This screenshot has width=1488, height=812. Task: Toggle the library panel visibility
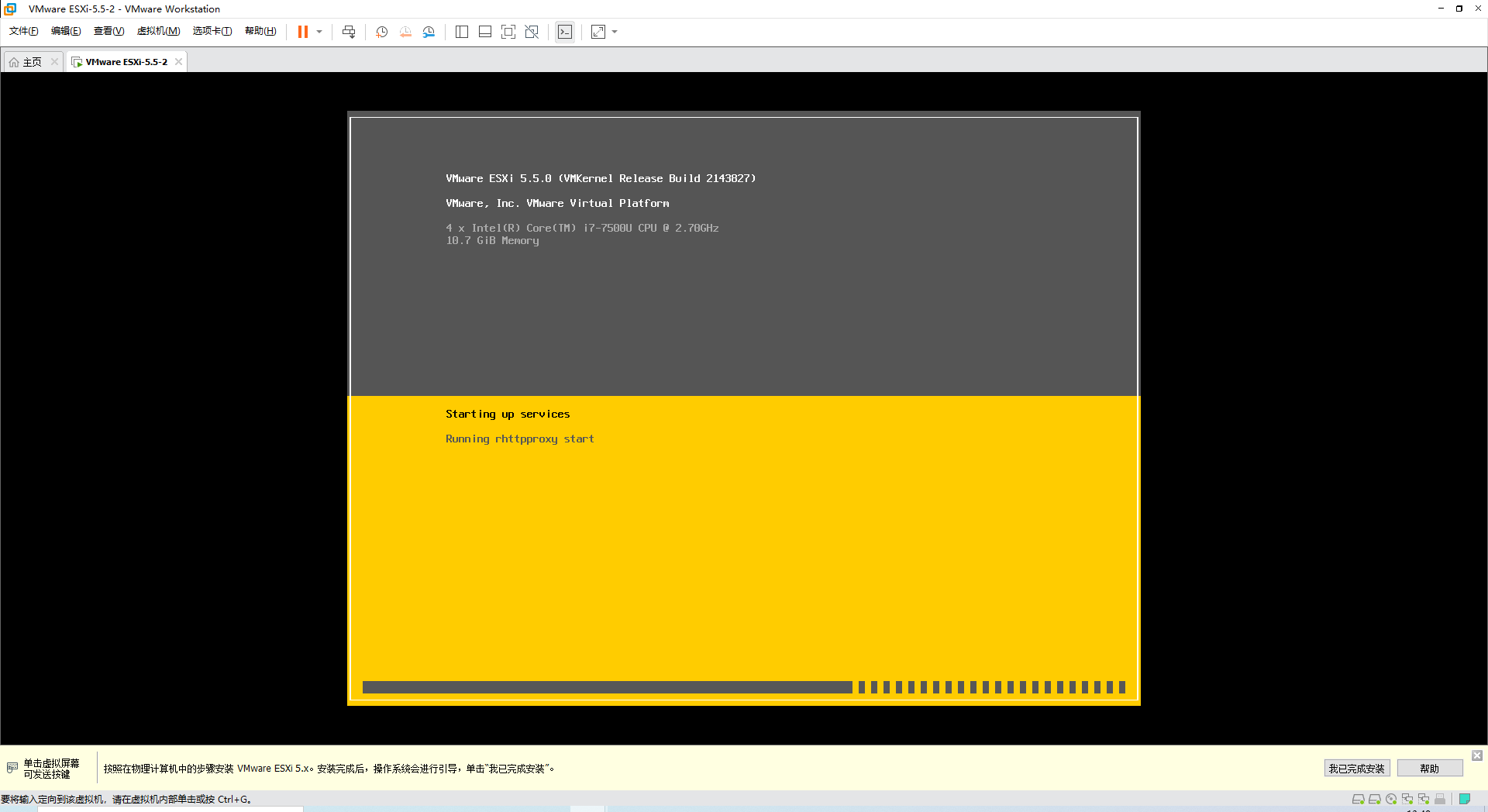pos(462,32)
